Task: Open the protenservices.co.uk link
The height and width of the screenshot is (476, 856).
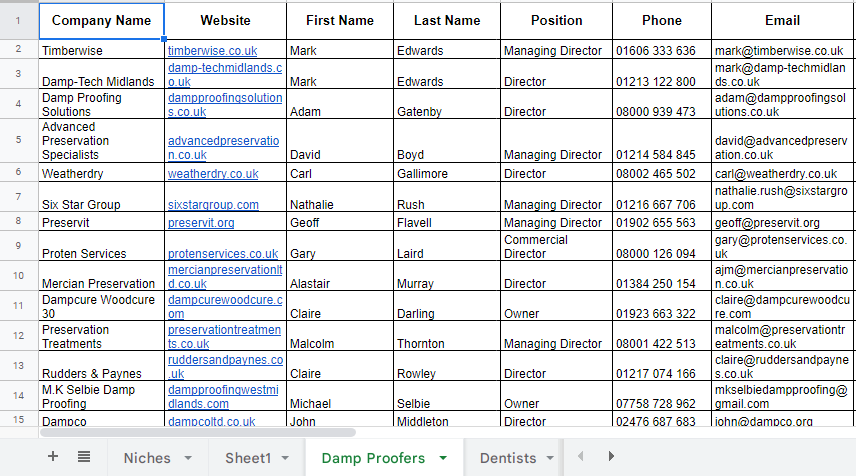Action: click(x=223, y=254)
